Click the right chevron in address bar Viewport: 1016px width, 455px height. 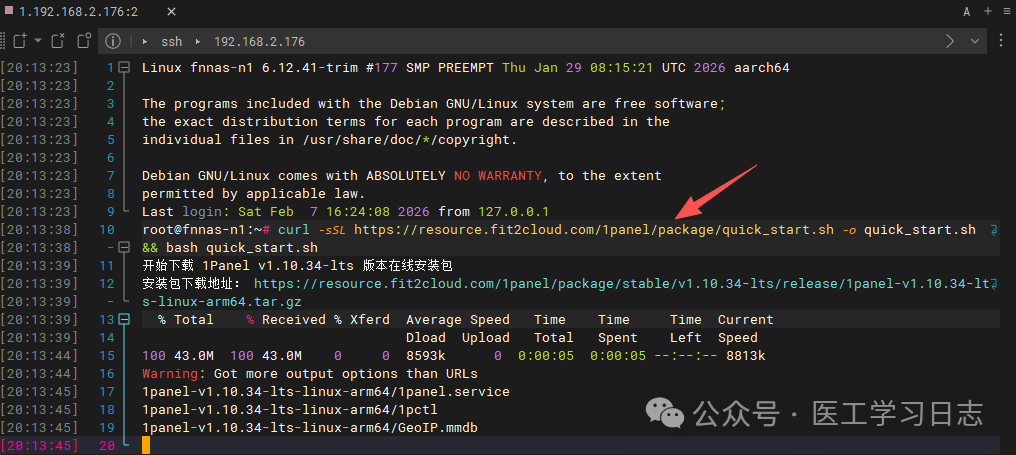click(950, 41)
